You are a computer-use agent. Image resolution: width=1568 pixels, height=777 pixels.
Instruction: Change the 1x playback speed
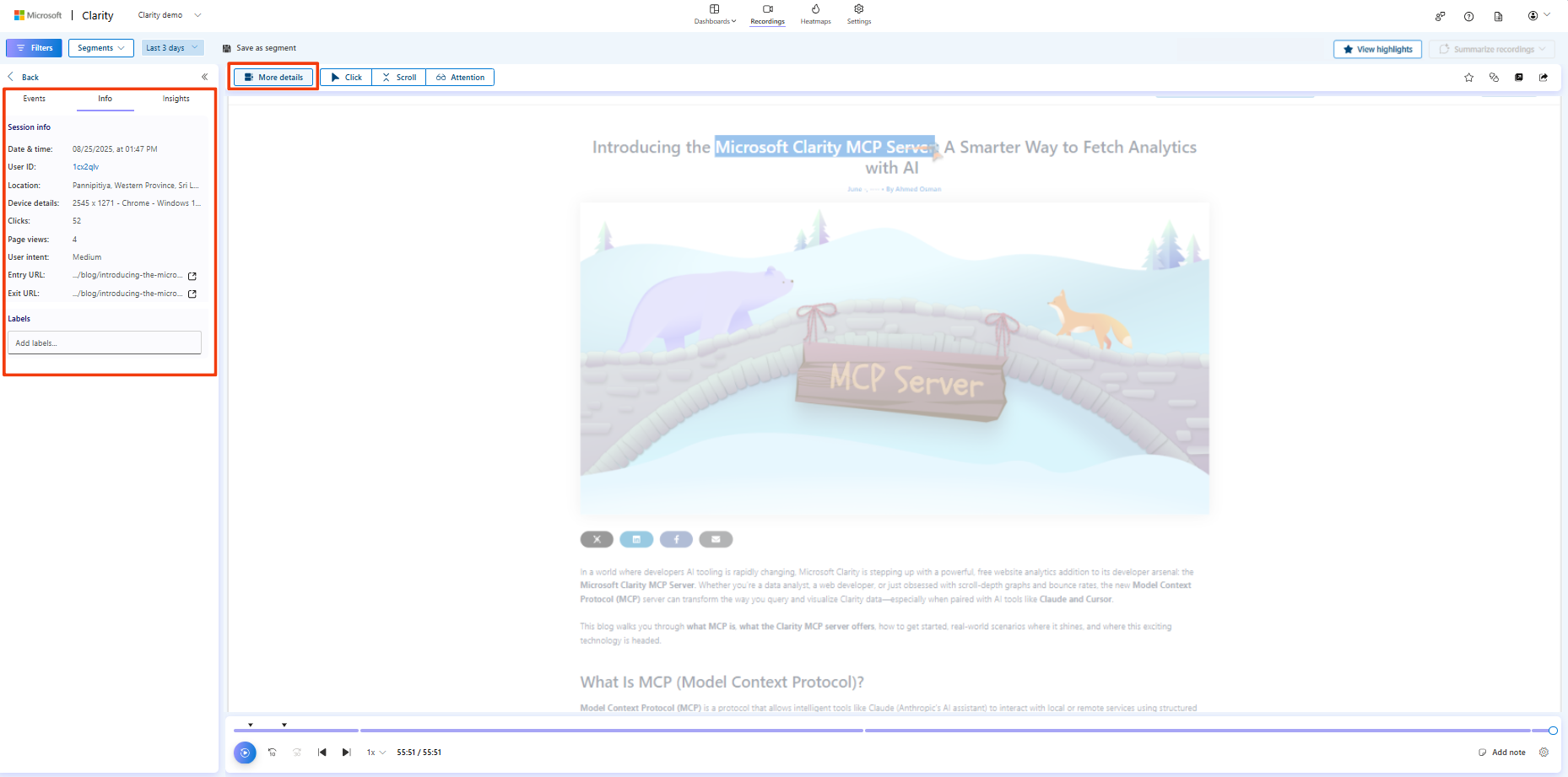[376, 753]
